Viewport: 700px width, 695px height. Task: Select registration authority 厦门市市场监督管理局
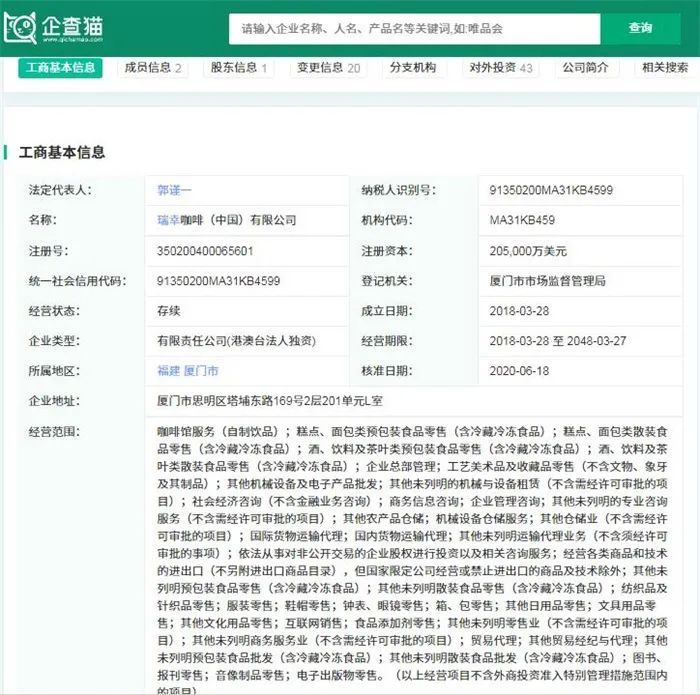(x=547, y=281)
